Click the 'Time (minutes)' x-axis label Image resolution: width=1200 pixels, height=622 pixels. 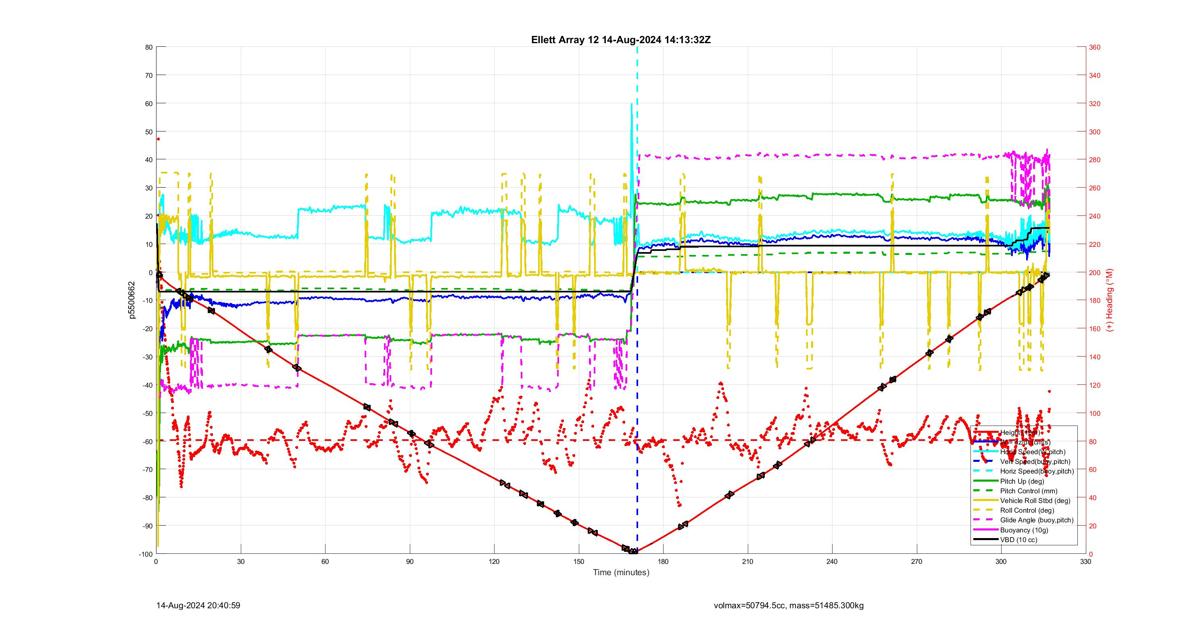click(620, 573)
